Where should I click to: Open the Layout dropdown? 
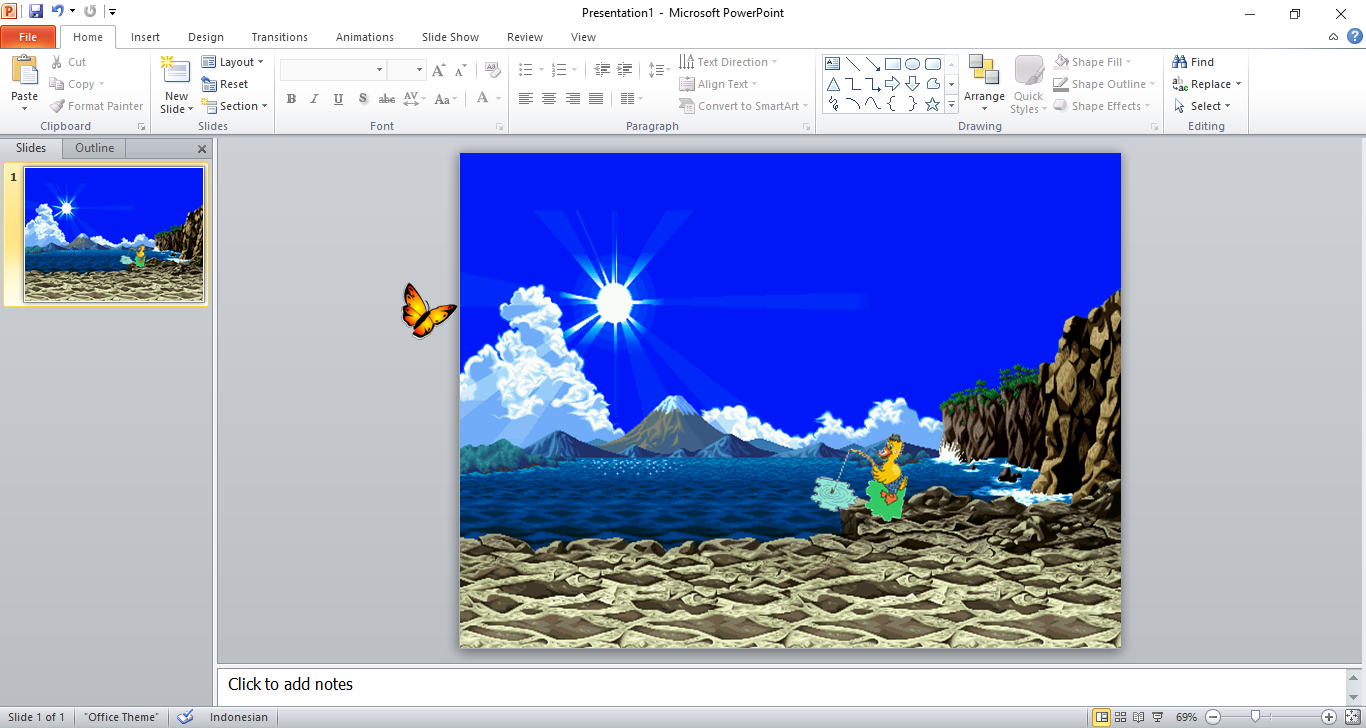point(233,62)
